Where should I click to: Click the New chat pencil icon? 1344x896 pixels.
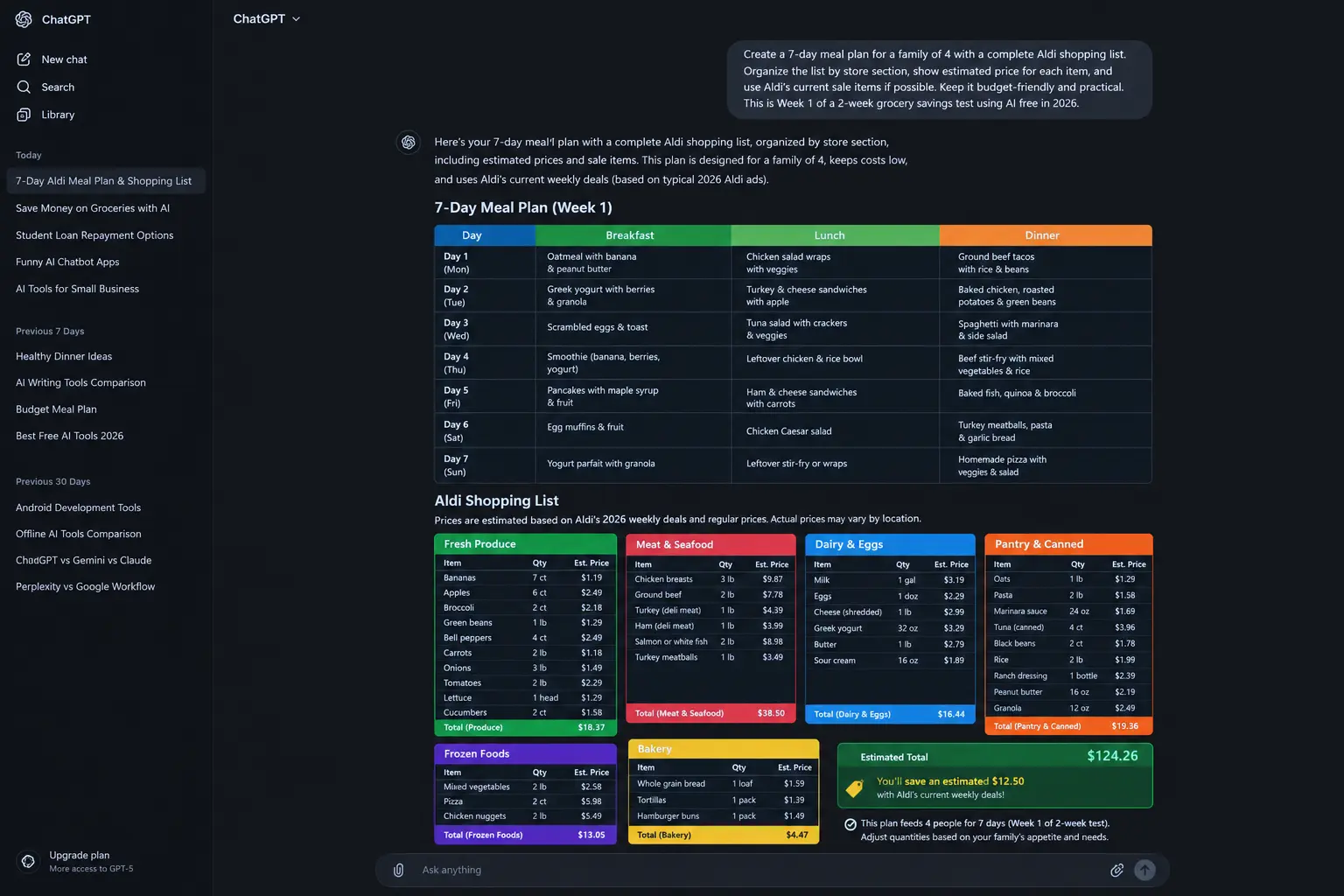click(x=24, y=59)
